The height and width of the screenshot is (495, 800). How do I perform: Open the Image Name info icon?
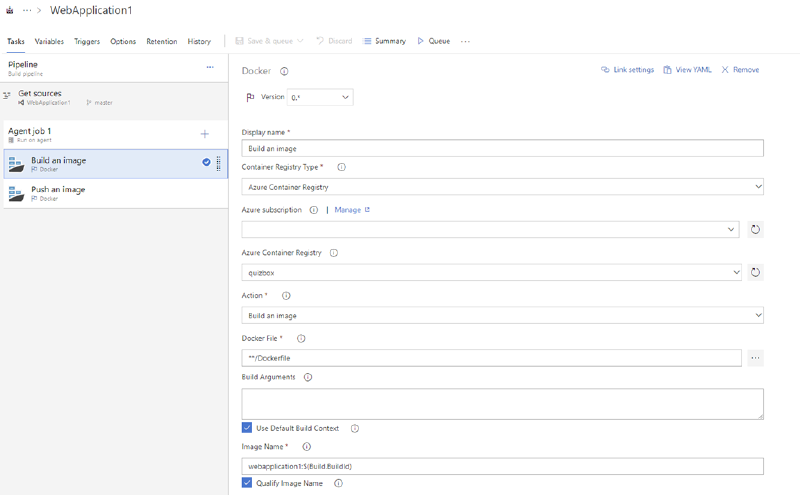(x=307, y=447)
